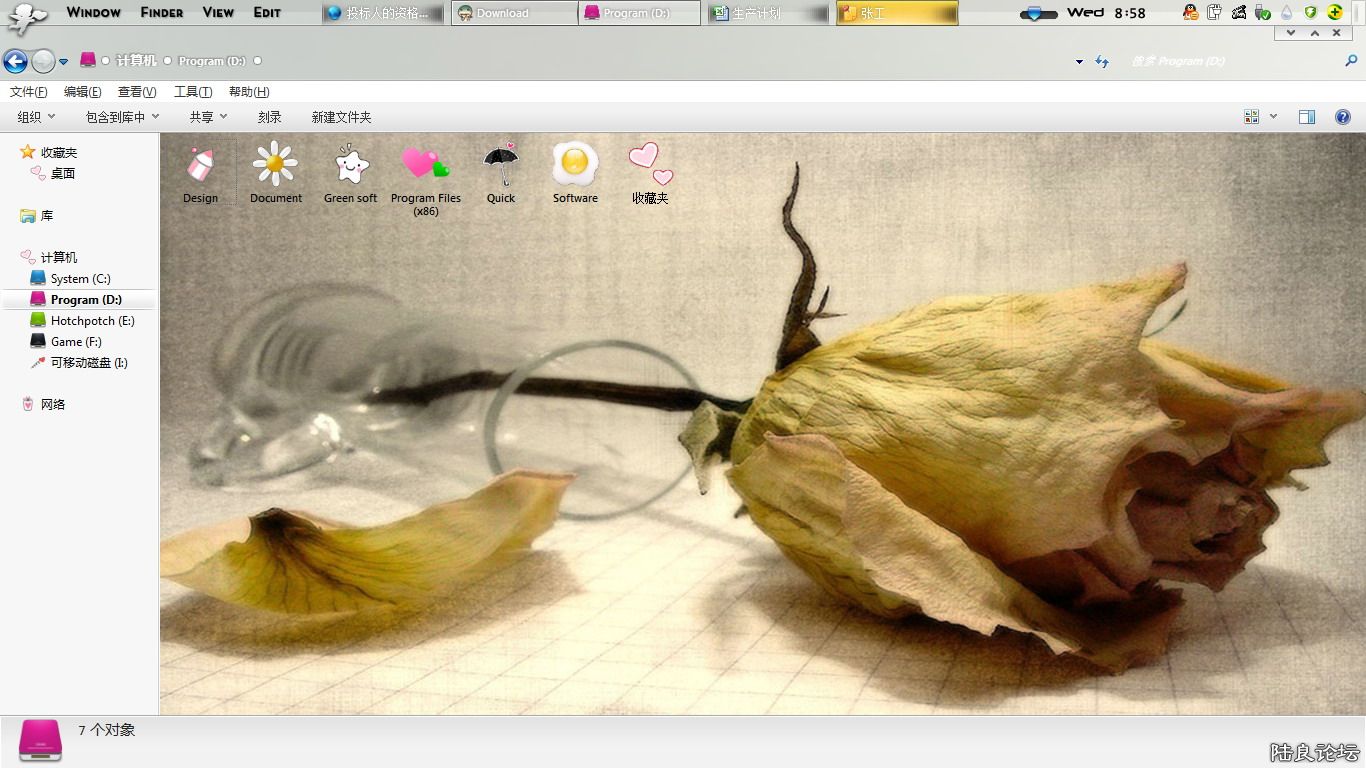Switch to the Download taskbar window
This screenshot has width=1366, height=768.
pyautogui.click(x=514, y=13)
